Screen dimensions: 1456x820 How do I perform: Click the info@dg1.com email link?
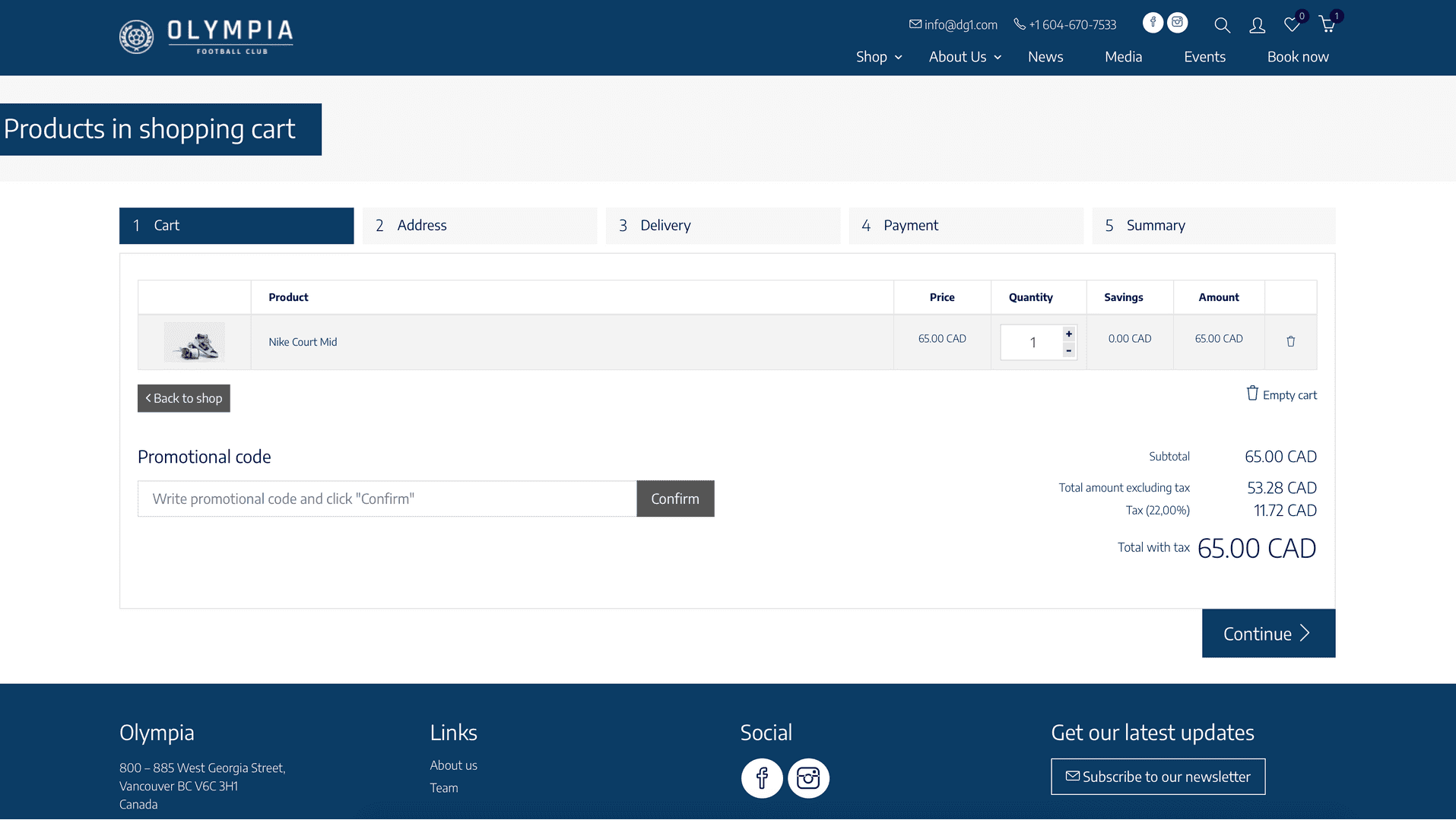click(953, 24)
